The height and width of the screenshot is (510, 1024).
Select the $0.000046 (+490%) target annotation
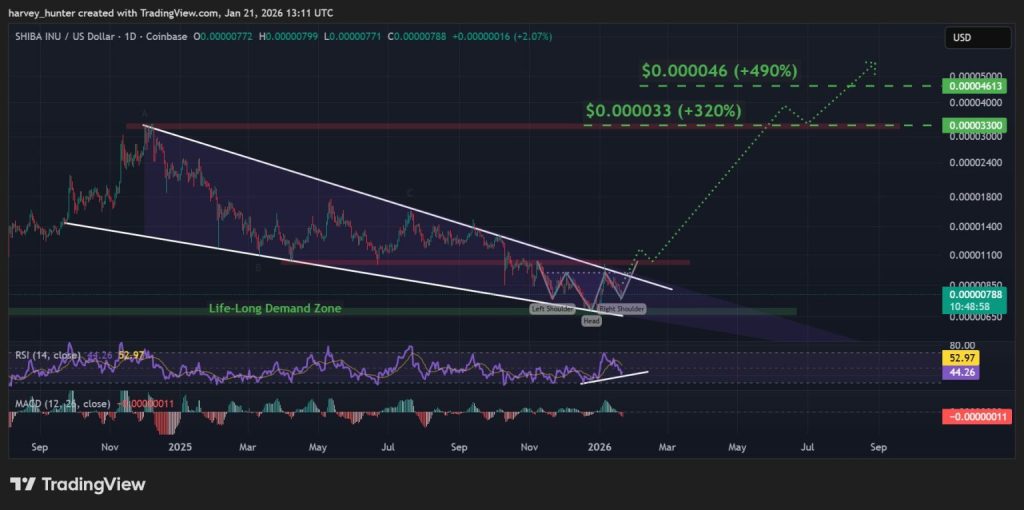point(719,72)
